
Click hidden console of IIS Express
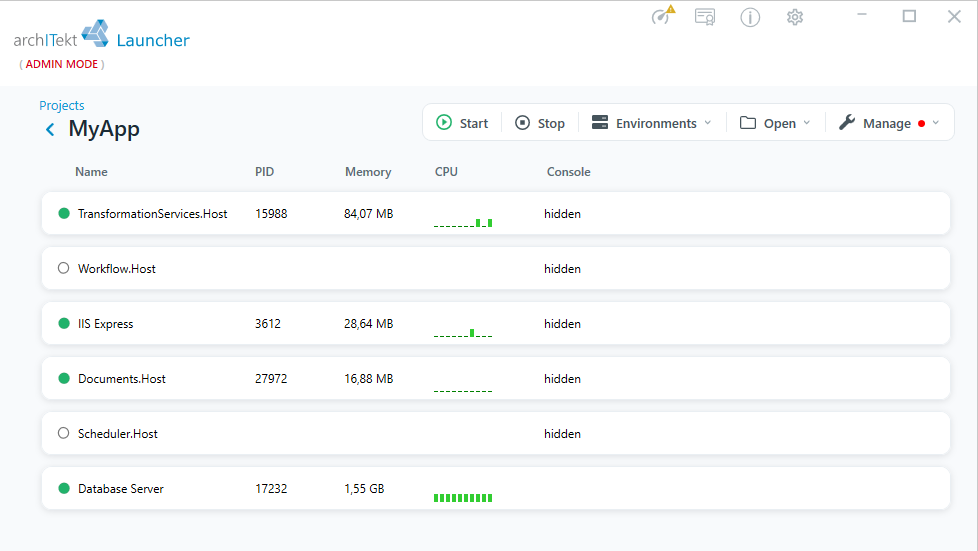562,323
